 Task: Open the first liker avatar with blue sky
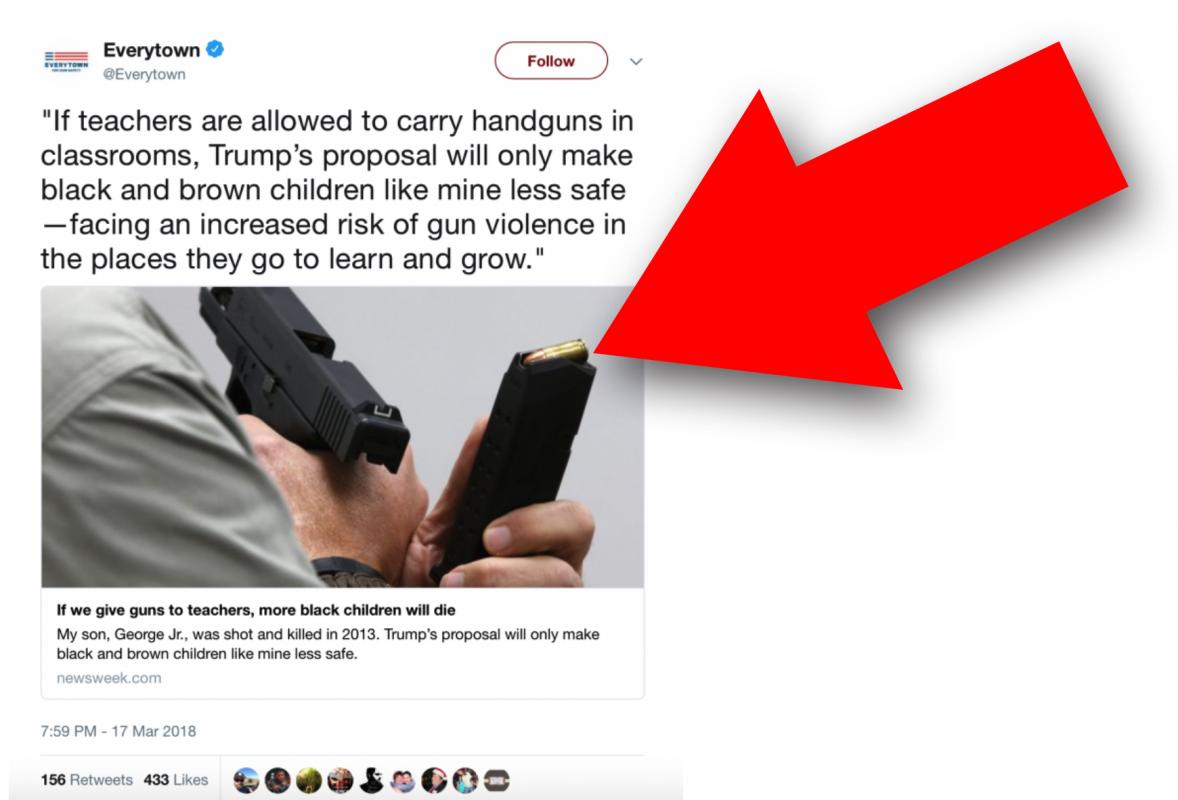(246, 780)
